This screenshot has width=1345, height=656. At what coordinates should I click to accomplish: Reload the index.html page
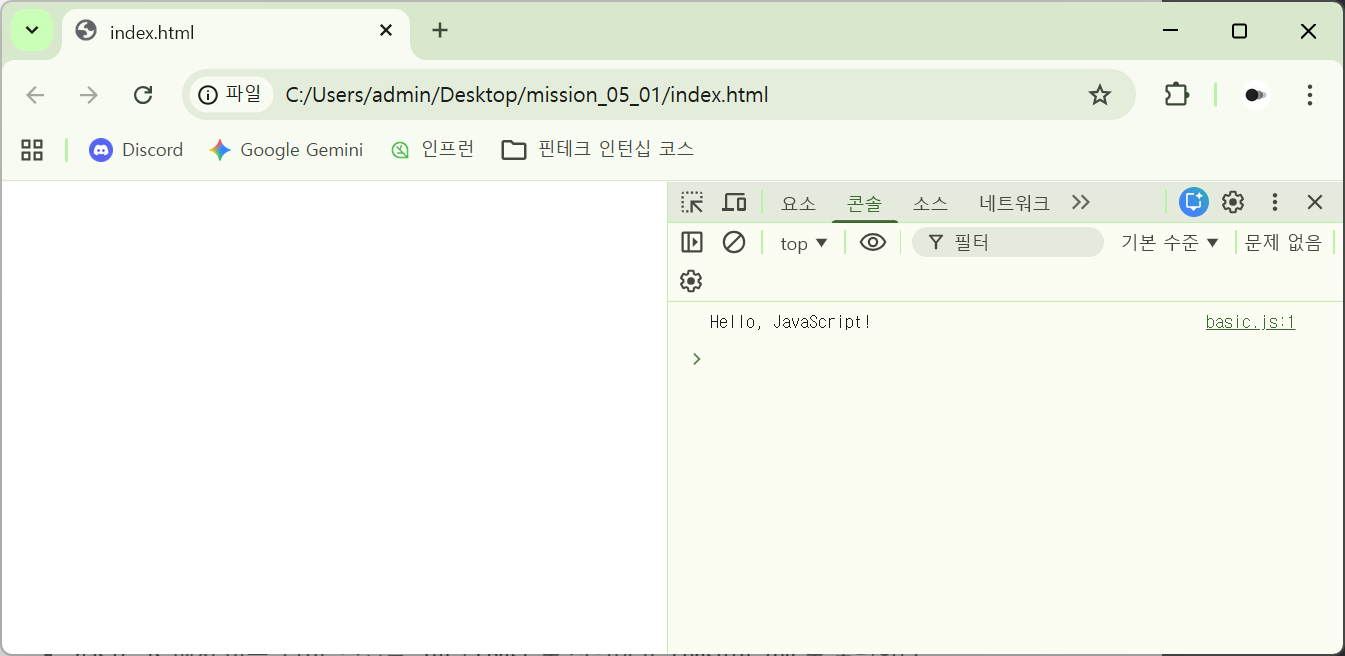point(143,95)
